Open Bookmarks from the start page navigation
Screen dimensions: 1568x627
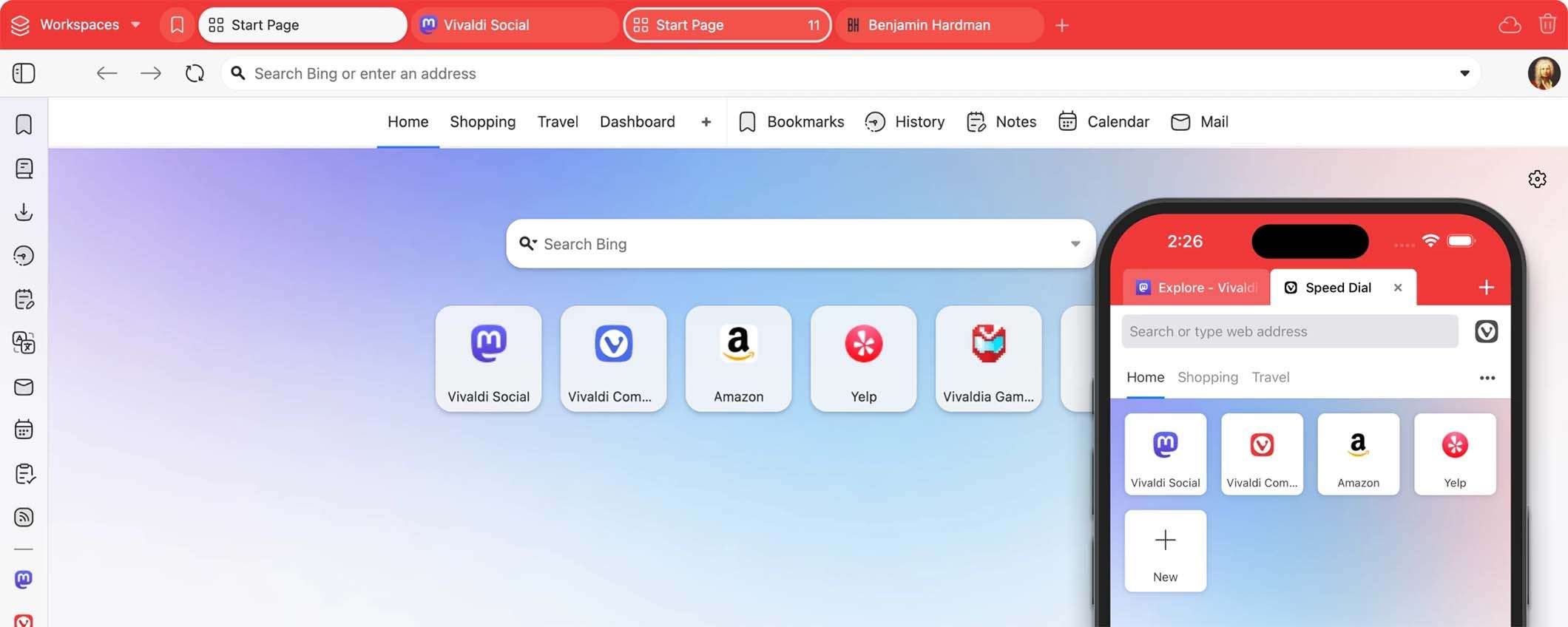point(791,122)
